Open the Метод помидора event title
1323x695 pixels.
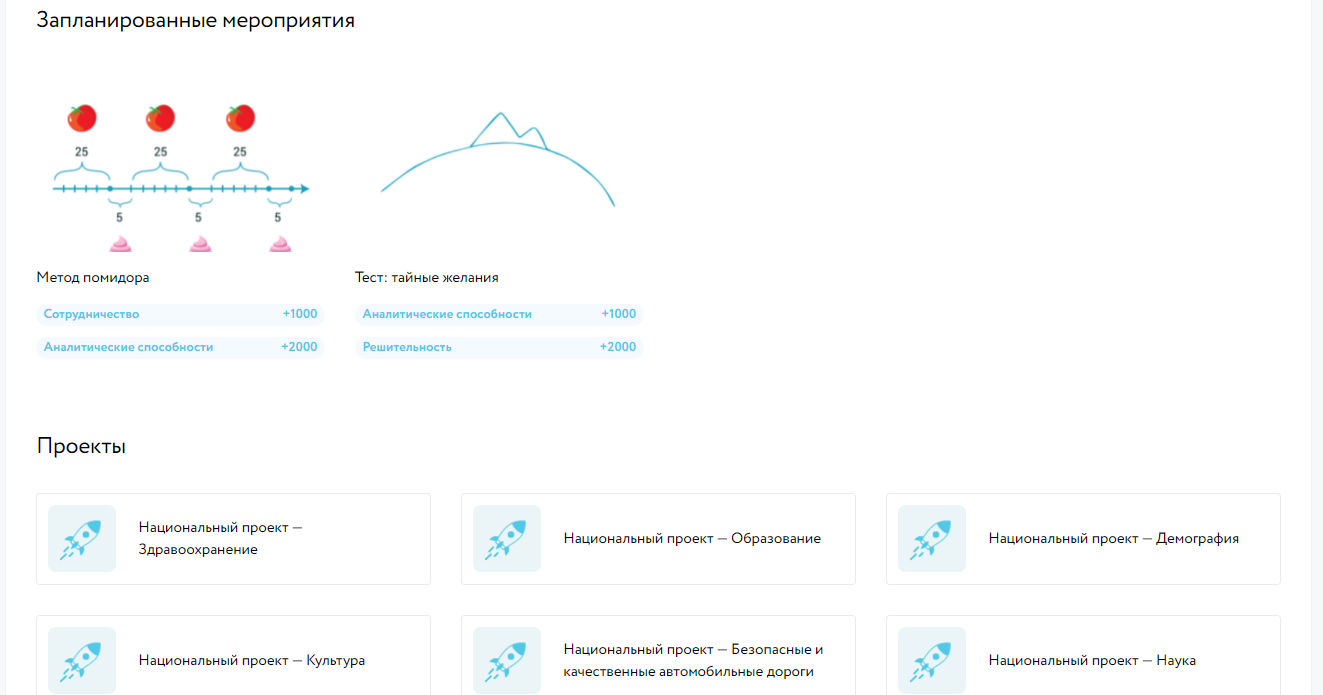coord(93,277)
